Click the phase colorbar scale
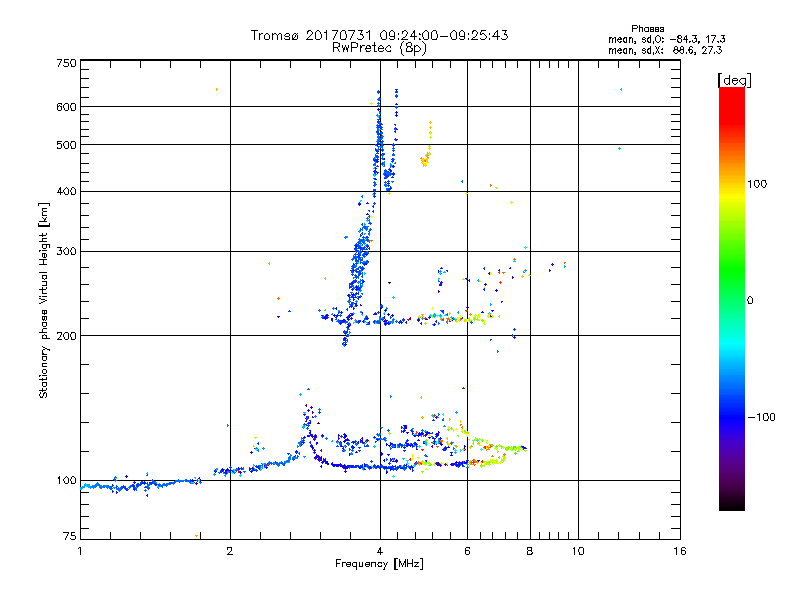This screenshot has height=600, width=800. point(732,299)
